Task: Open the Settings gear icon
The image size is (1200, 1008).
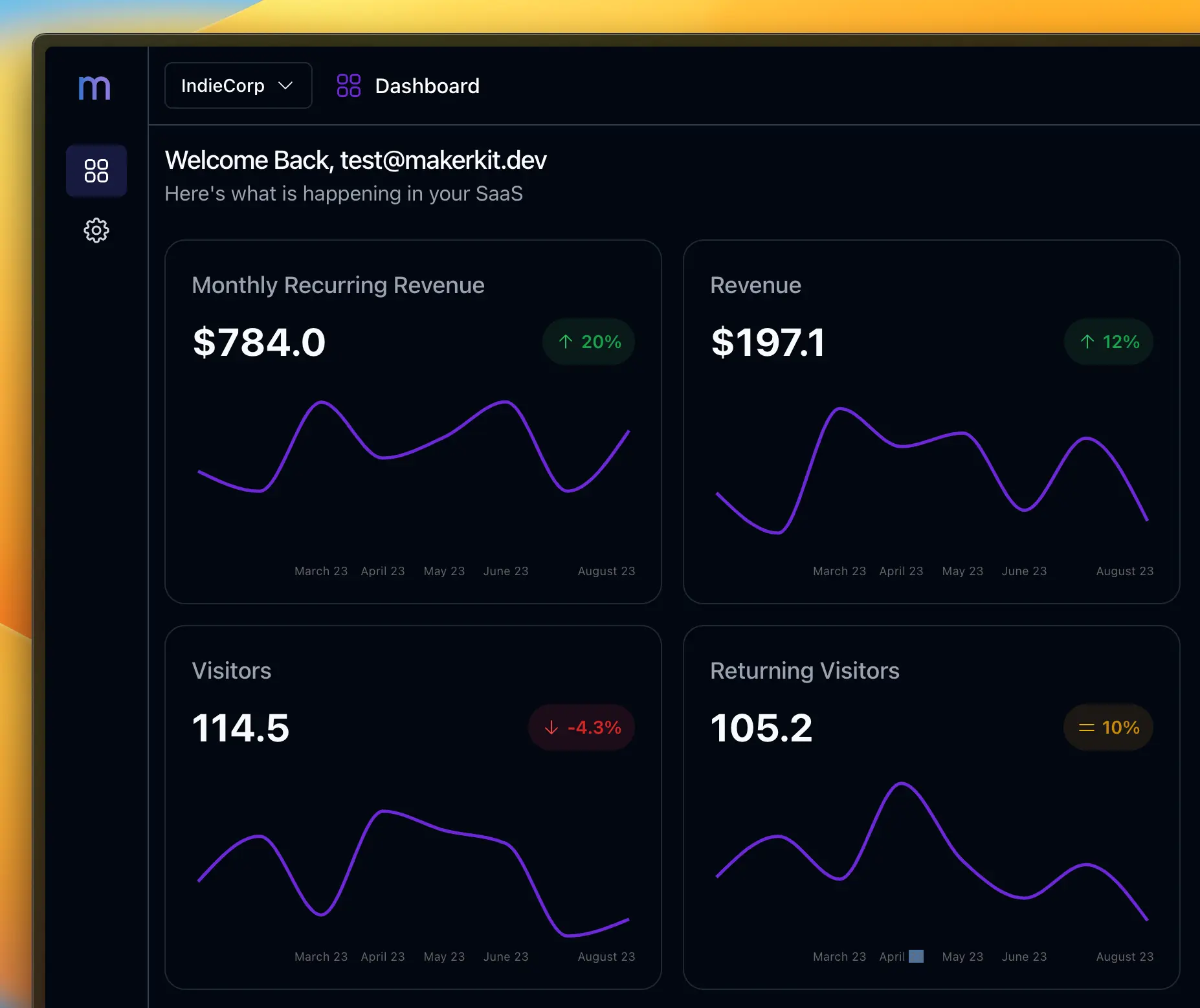Action: coord(96,230)
